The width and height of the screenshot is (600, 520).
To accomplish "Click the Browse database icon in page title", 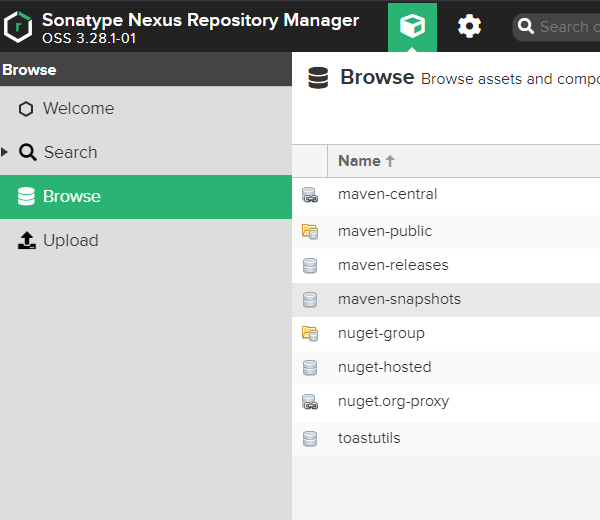I will [318, 78].
